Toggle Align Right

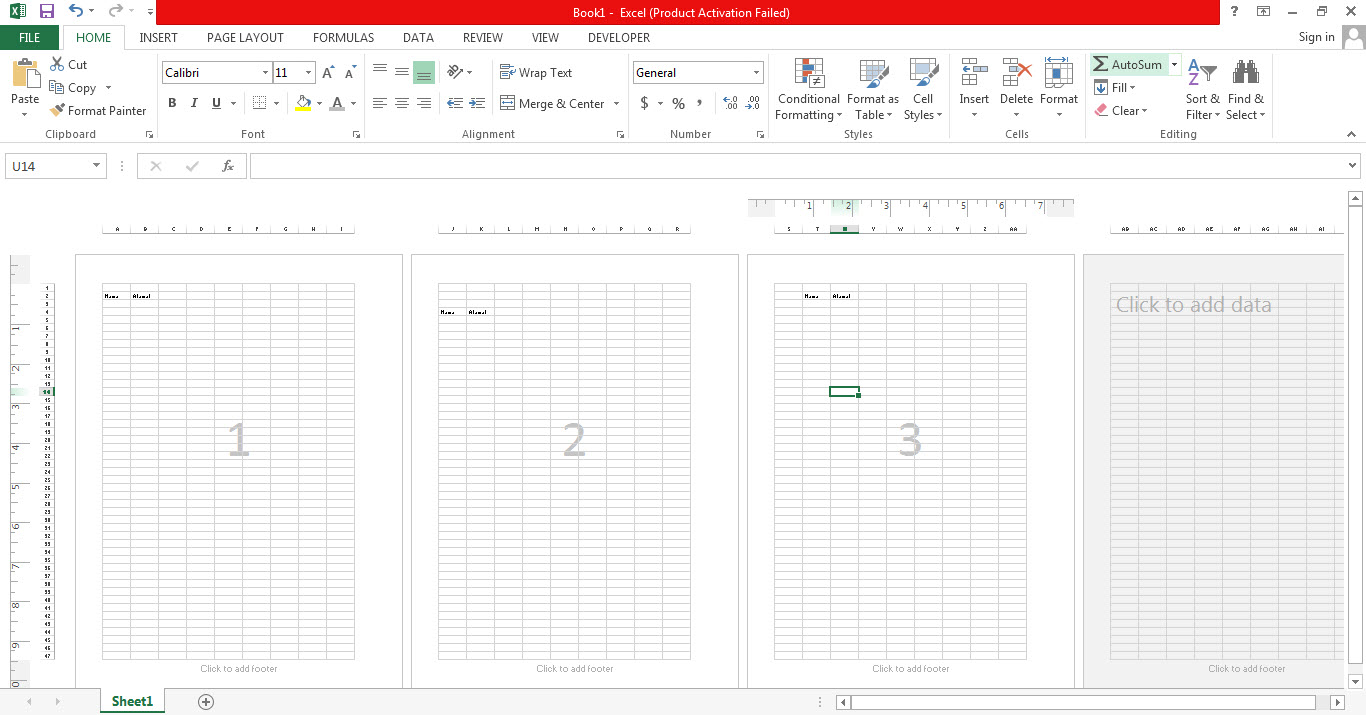[424, 103]
